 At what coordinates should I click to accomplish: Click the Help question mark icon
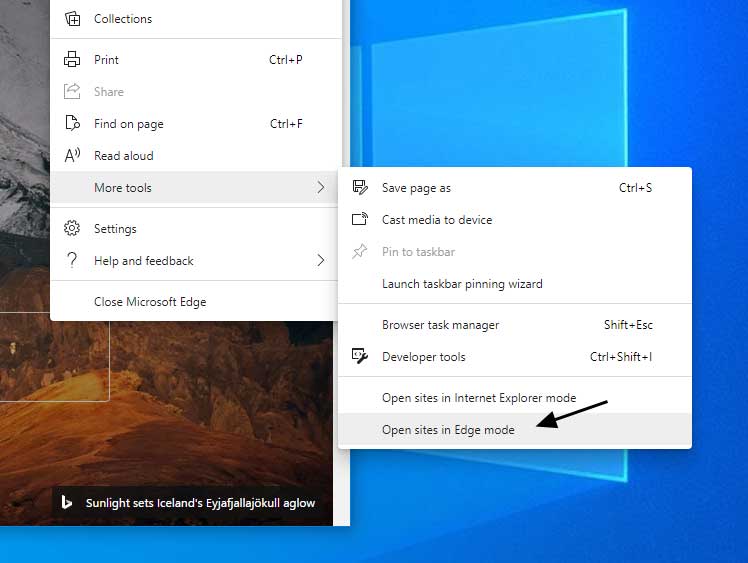click(72, 260)
